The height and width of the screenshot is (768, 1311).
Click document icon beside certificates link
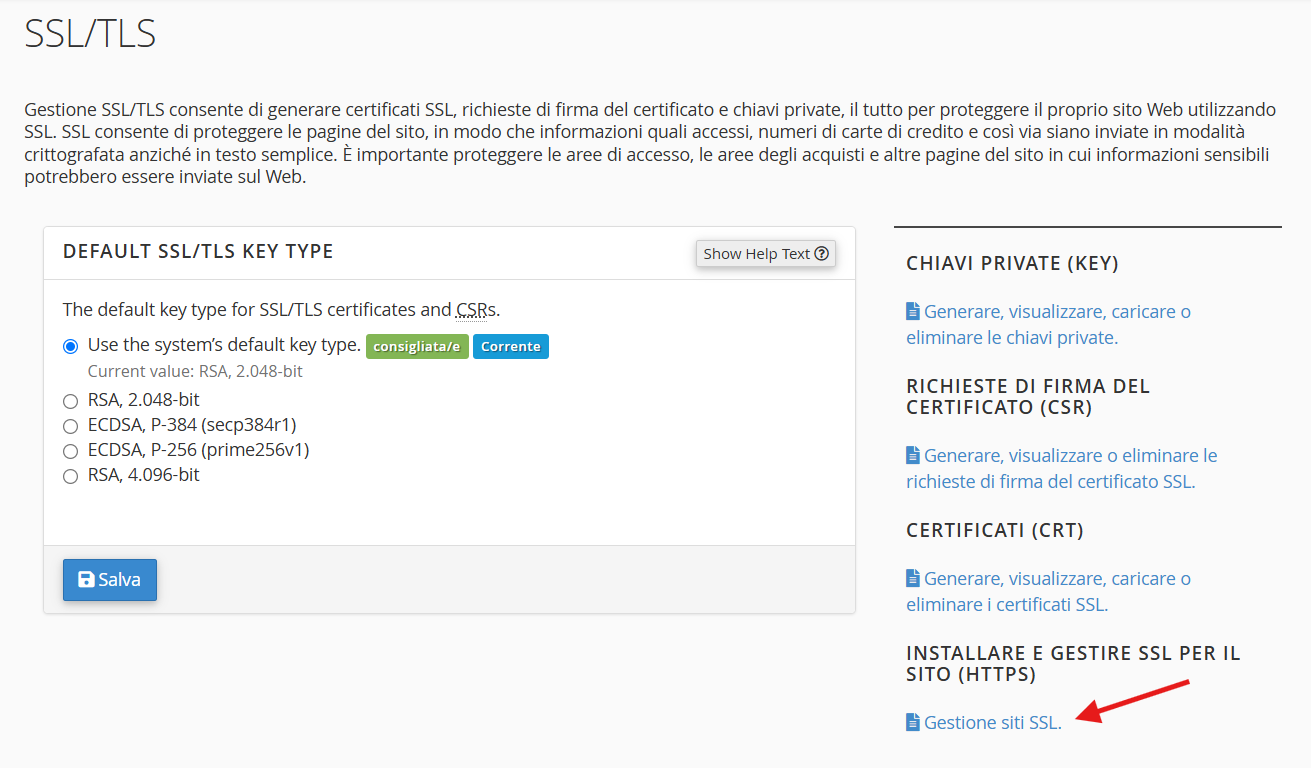(912, 578)
